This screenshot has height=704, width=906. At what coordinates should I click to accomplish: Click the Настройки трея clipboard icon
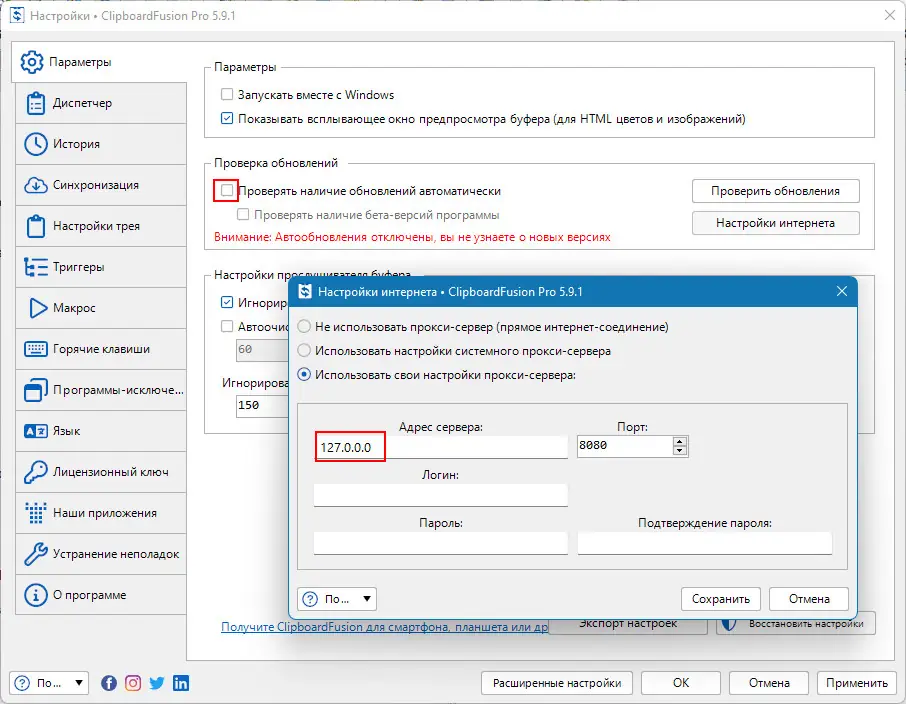click(x=36, y=226)
